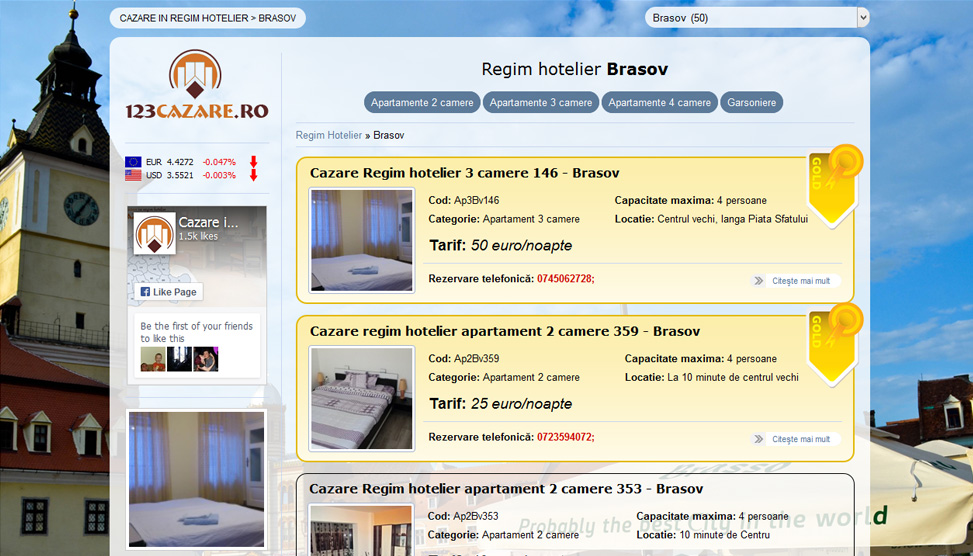Open the listing title 2 camere 353 - Brasov

(x=506, y=489)
